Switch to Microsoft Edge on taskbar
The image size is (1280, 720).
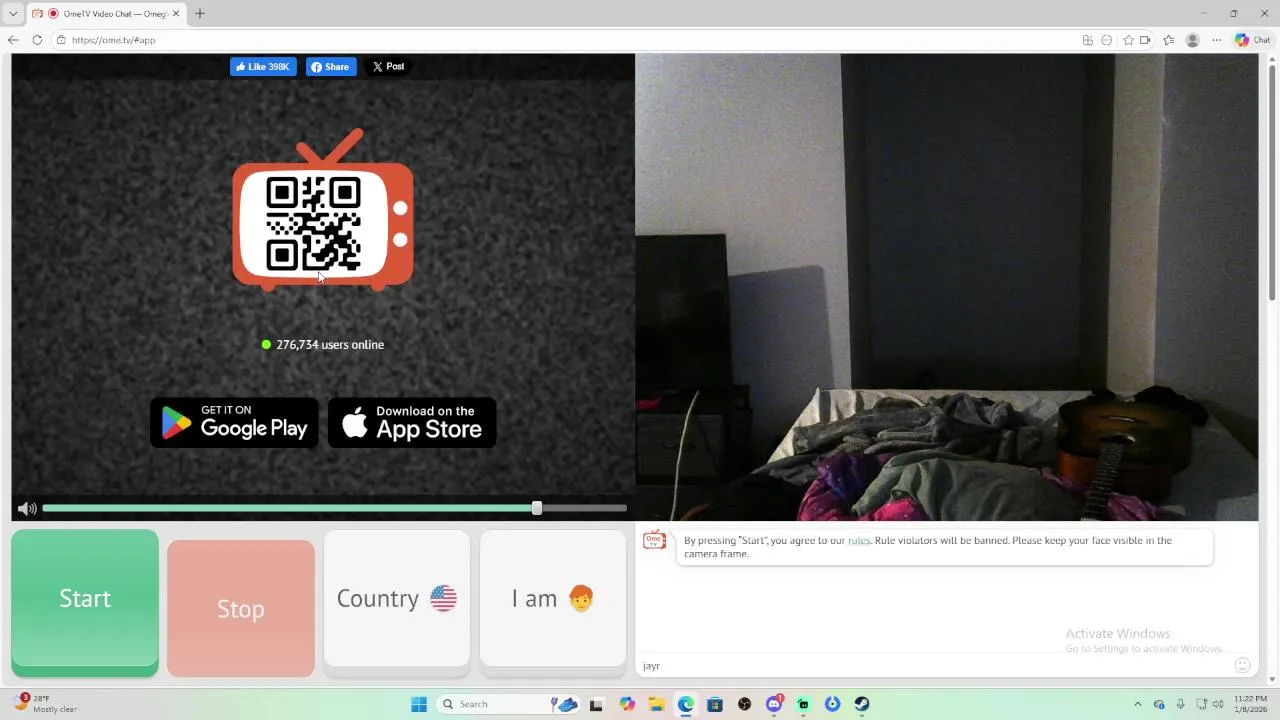pyautogui.click(x=685, y=704)
